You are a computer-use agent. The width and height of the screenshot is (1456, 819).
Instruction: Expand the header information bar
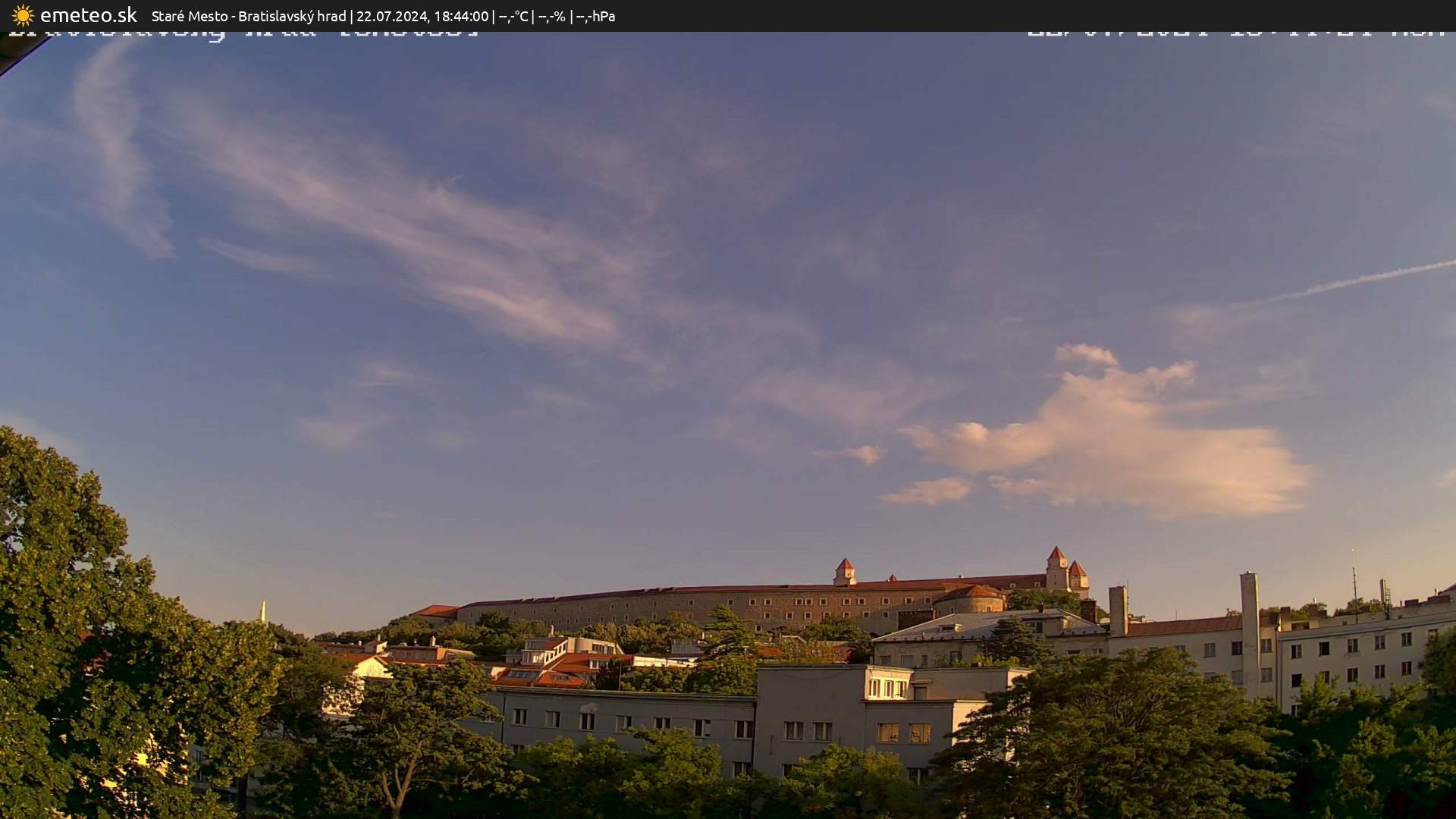[728, 15]
